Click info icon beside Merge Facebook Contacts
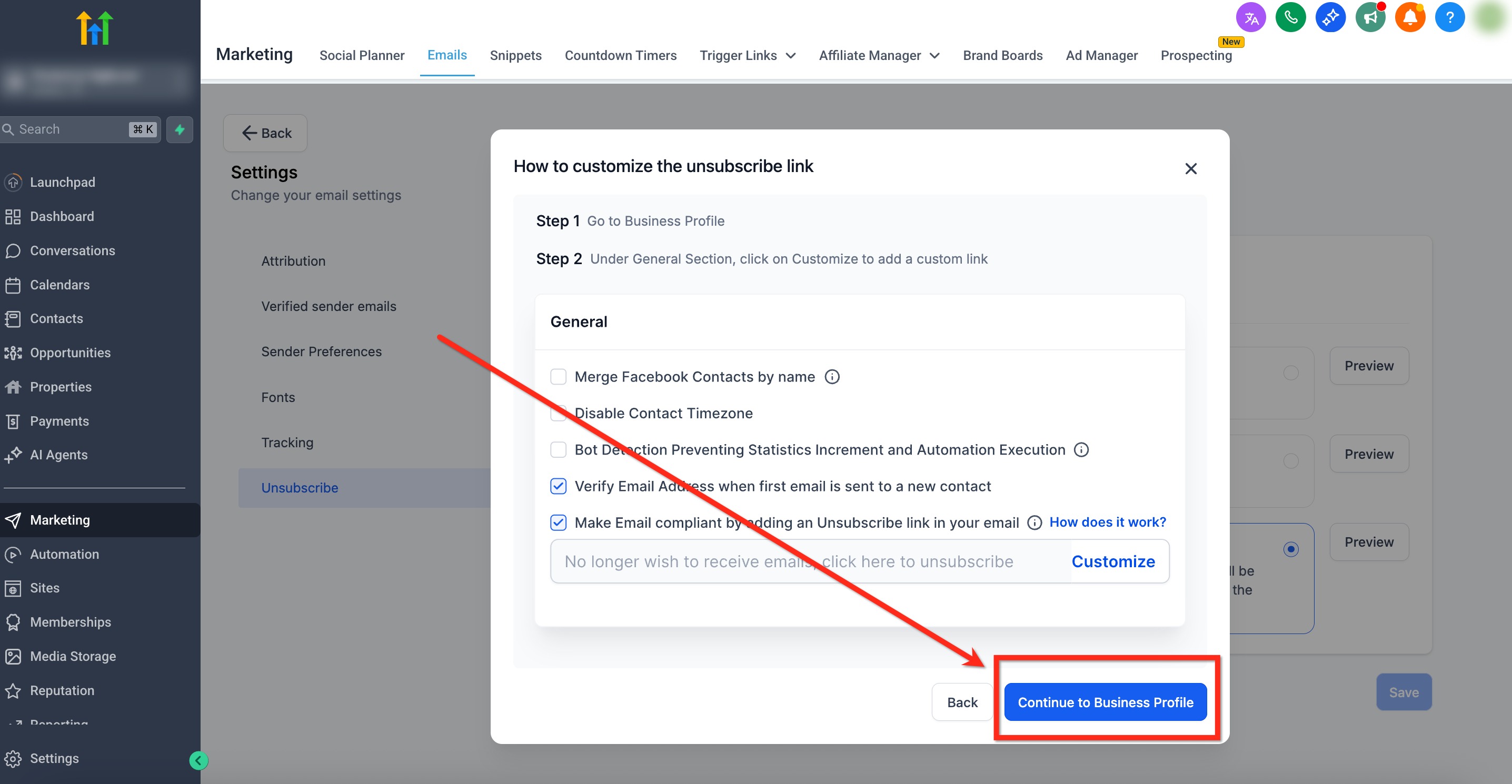This screenshot has width=1512, height=784. [832, 377]
